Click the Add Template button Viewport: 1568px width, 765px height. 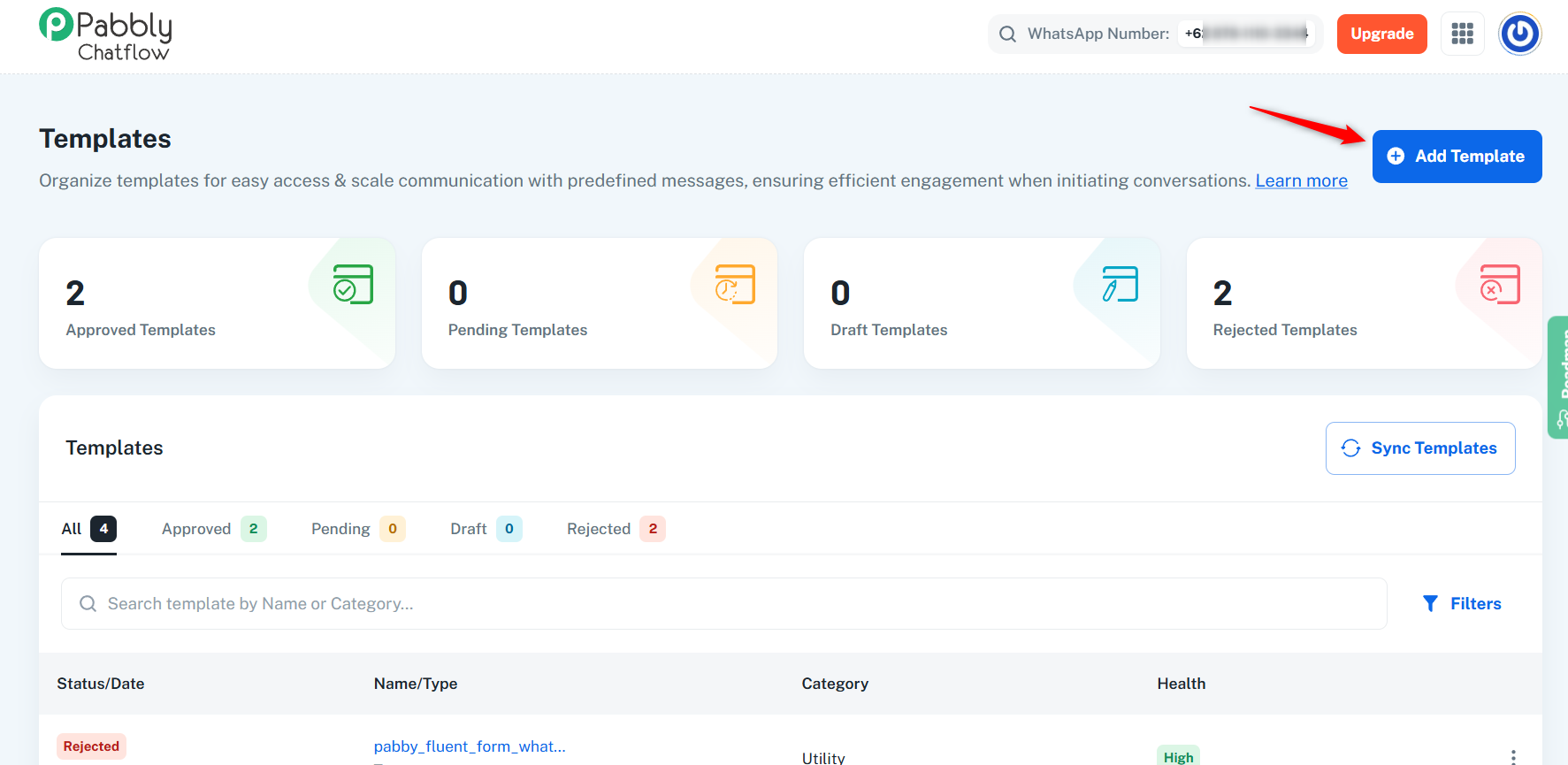pos(1457,157)
